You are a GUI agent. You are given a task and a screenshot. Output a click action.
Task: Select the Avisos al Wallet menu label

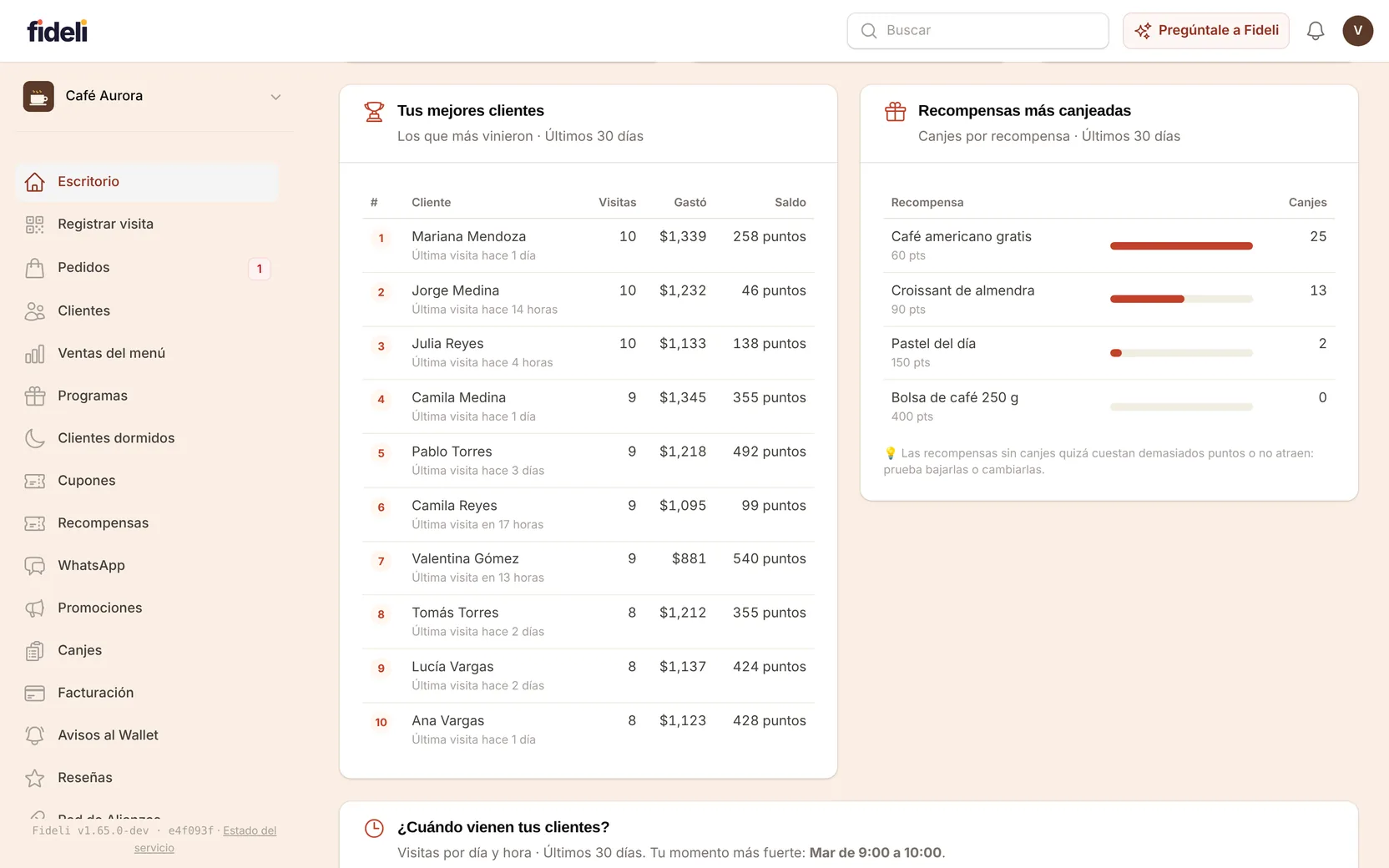108,735
